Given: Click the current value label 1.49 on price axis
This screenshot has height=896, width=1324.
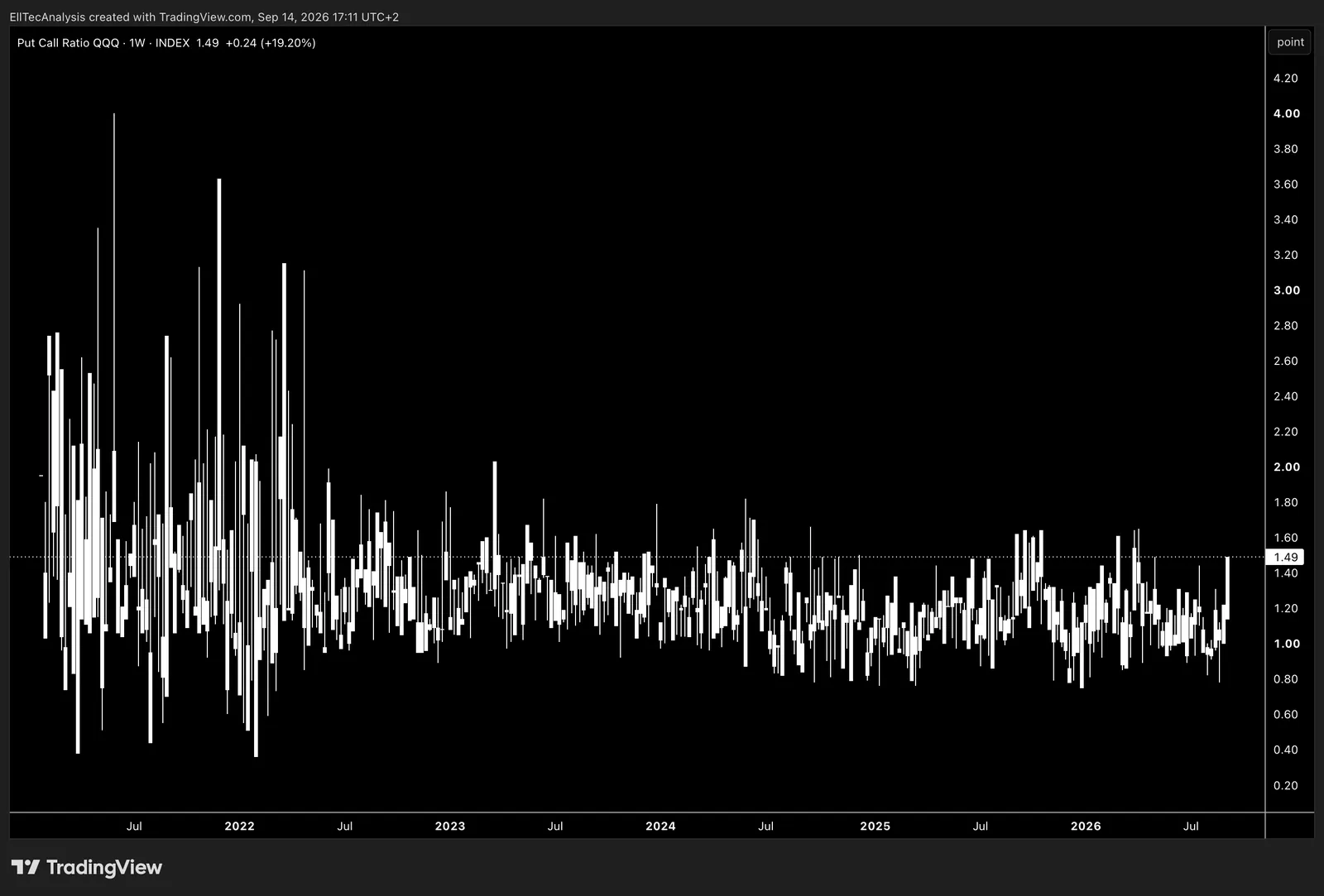Looking at the screenshot, I should pyautogui.click(x=1286, y=557).
